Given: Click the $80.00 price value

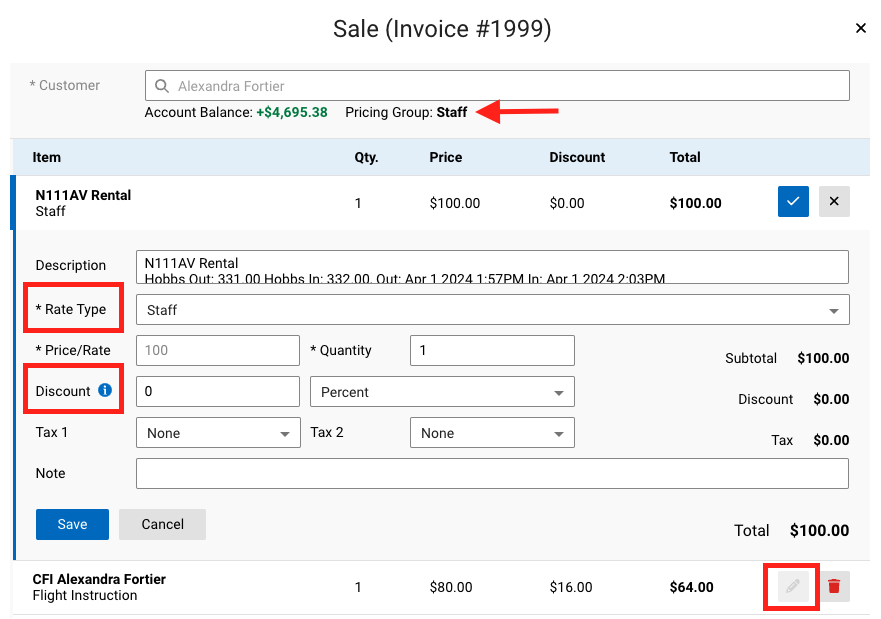Looking at the screenshot, I should 451,588.
